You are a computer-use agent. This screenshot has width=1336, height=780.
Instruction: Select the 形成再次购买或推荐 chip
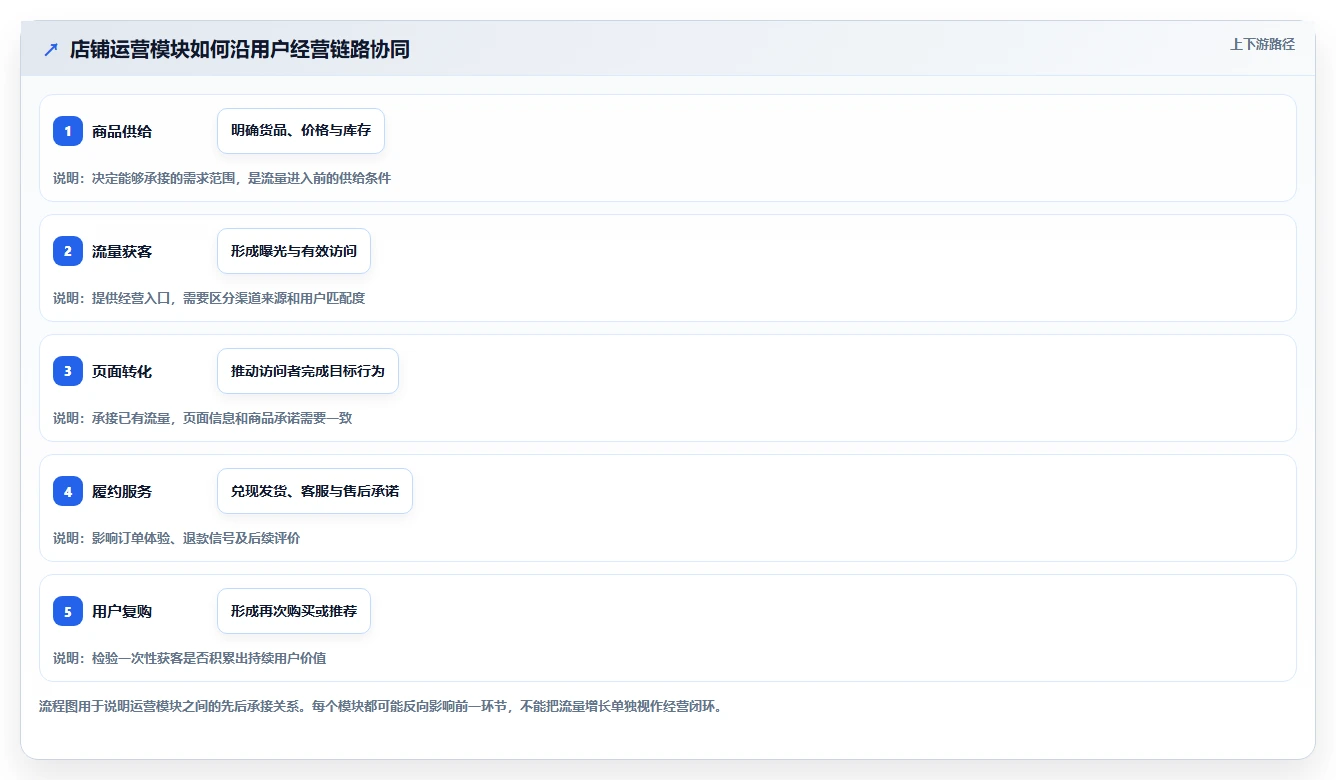(294, 611)
